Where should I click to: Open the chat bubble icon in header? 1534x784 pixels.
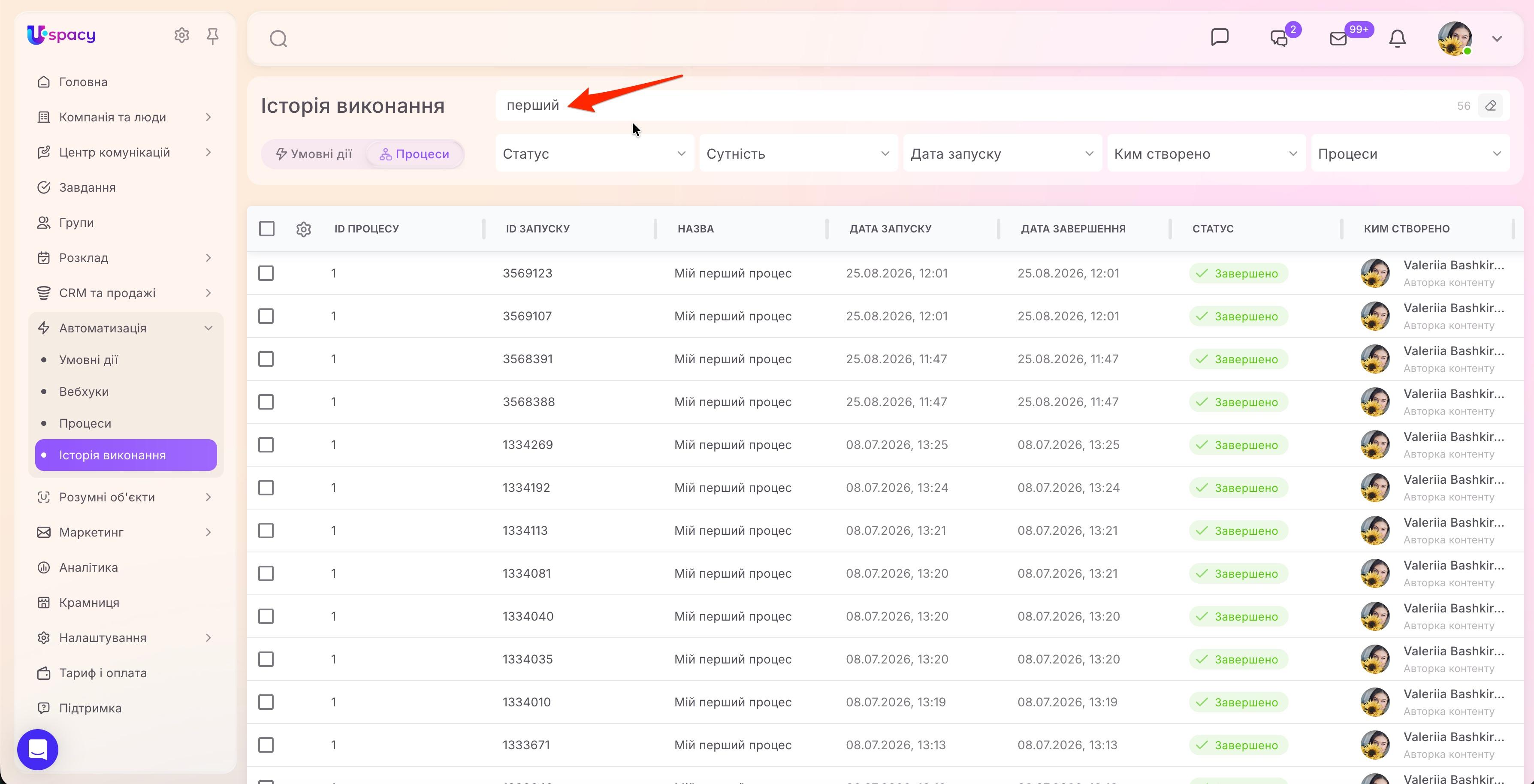click(1220, 37)
